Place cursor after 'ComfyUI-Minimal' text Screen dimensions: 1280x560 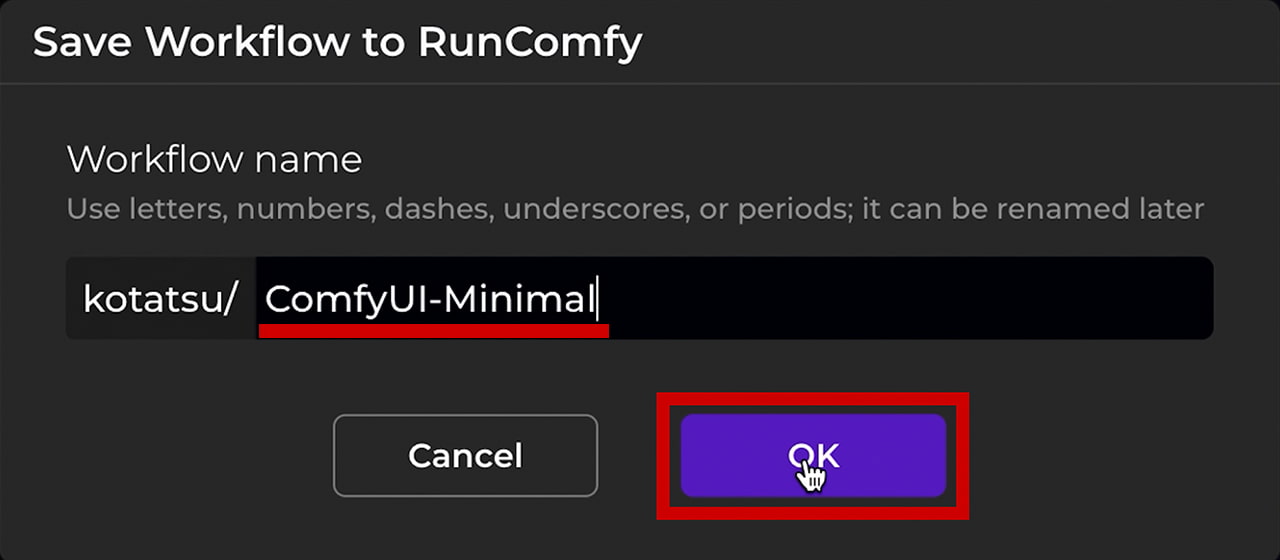click(x=597, y=299)
